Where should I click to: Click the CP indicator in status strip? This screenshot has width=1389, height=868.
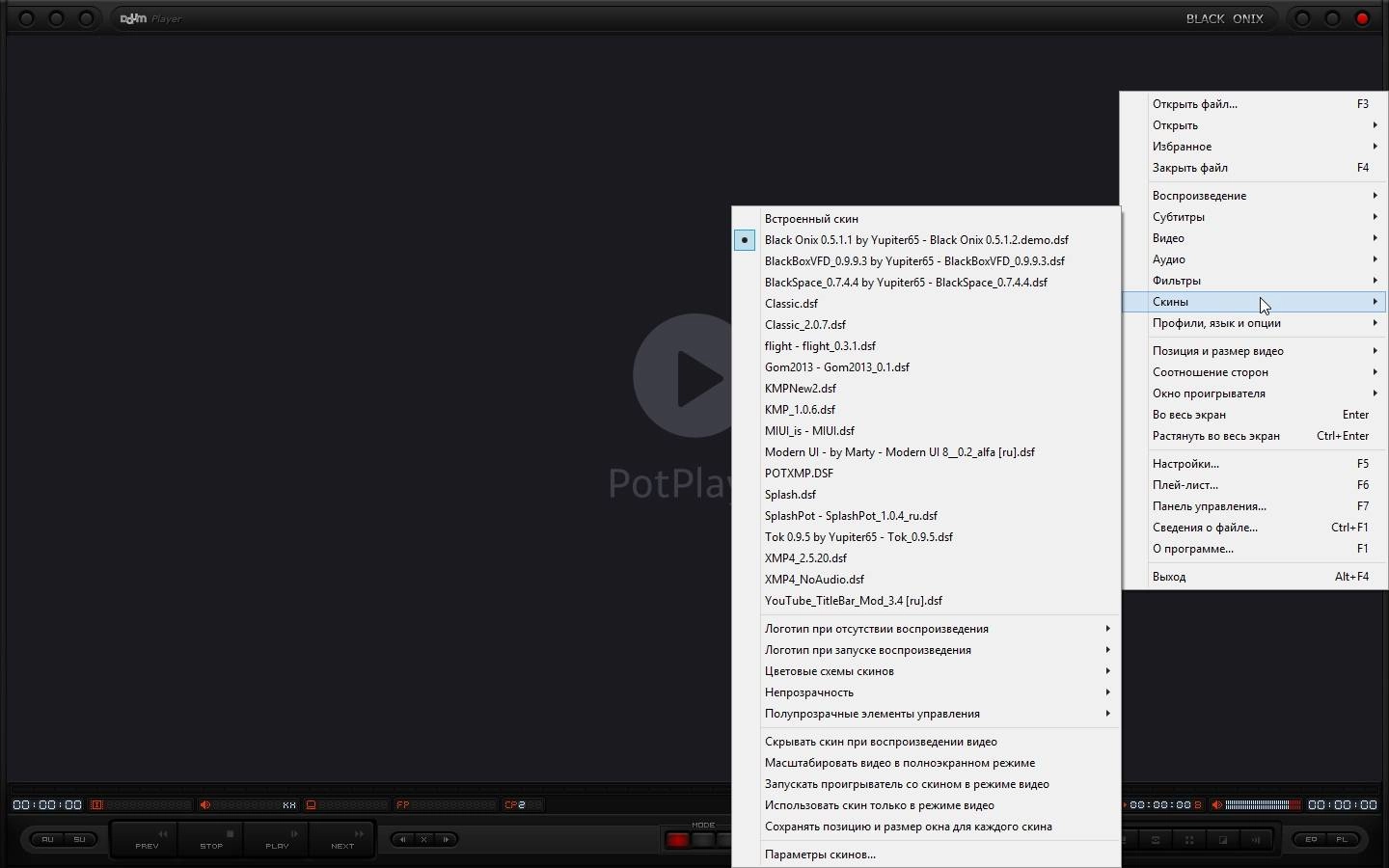click(514, 804)
